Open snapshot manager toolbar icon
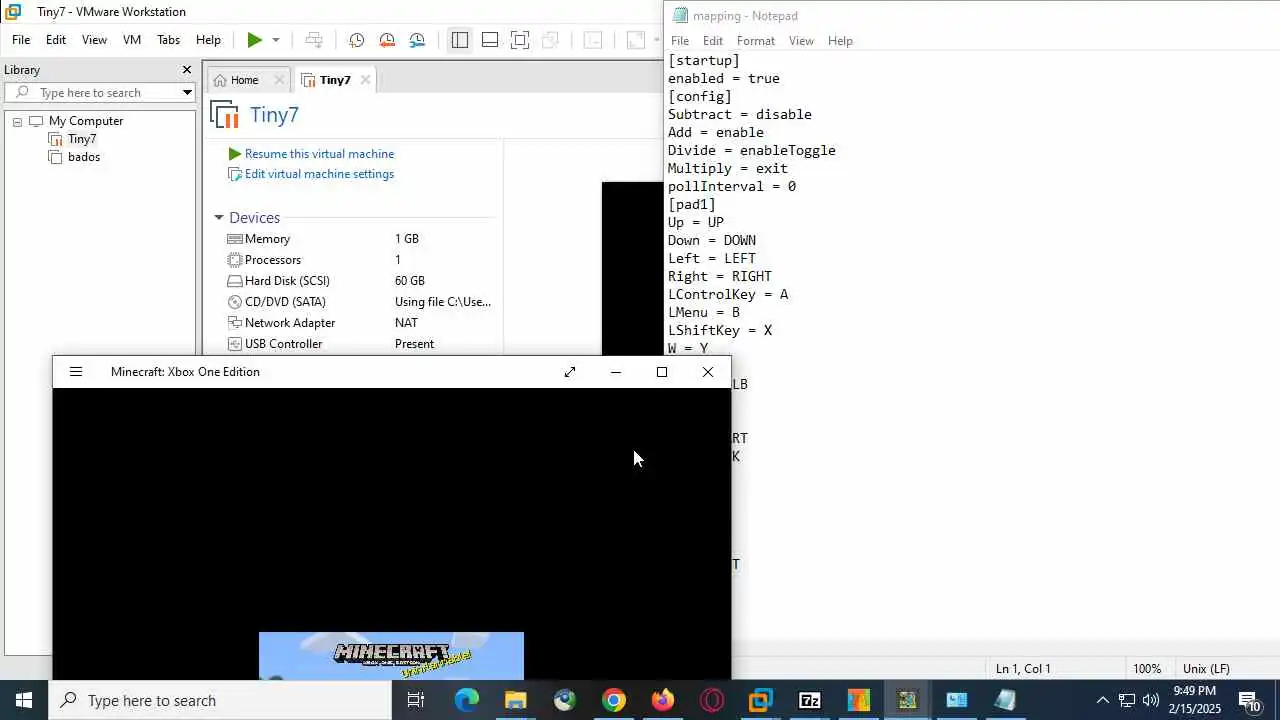The image size is (1280, 720). coord(417,40)
